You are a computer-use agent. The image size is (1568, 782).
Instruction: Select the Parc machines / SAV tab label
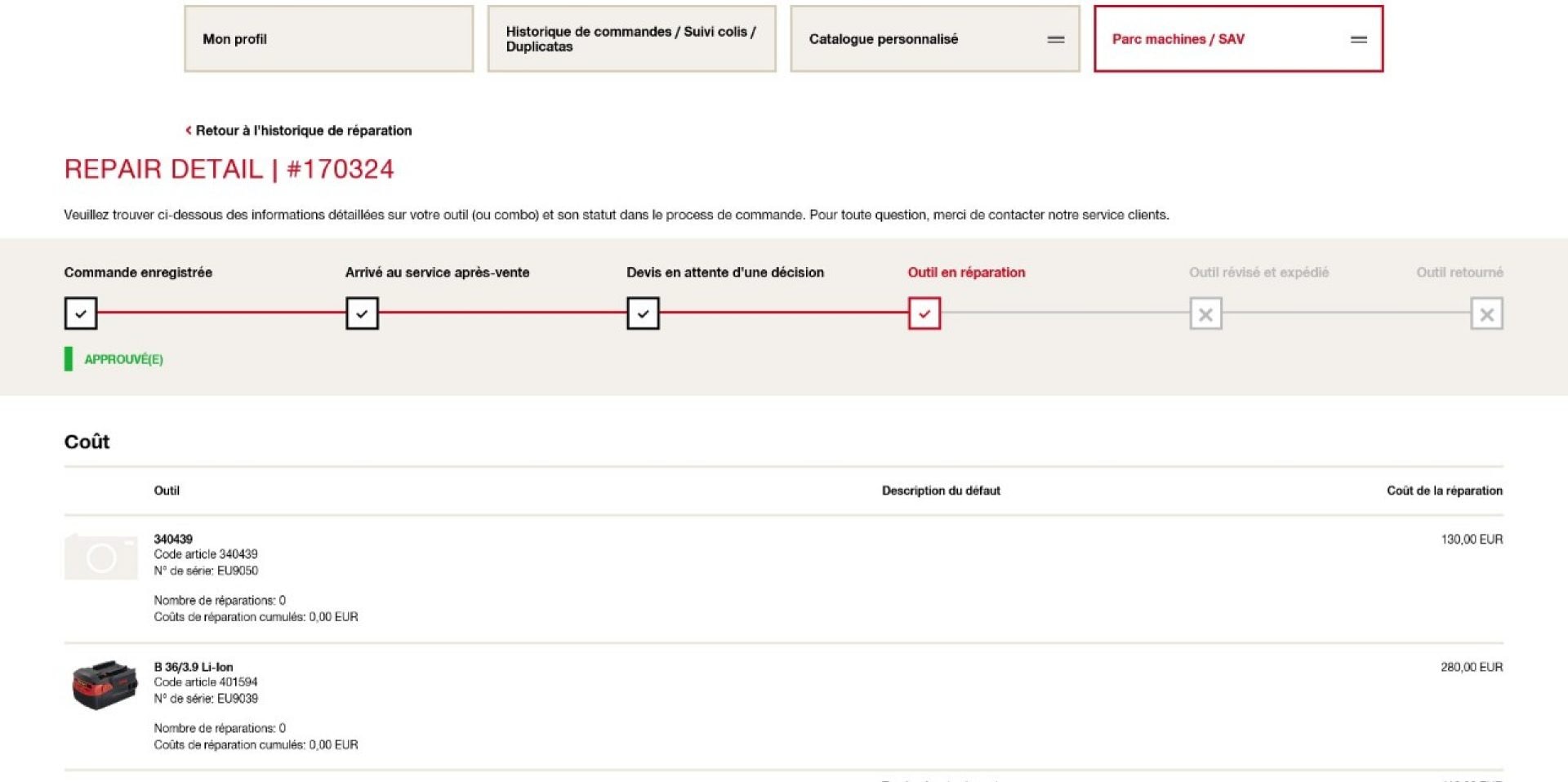tap(1178, 39)
